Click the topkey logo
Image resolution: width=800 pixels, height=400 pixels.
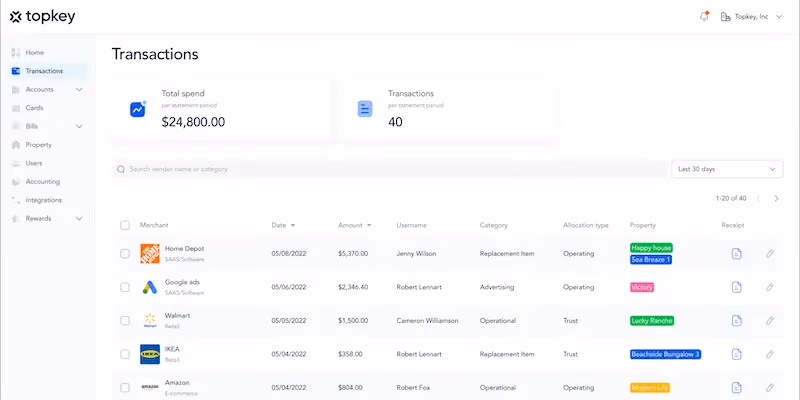(x=42, y=17)
